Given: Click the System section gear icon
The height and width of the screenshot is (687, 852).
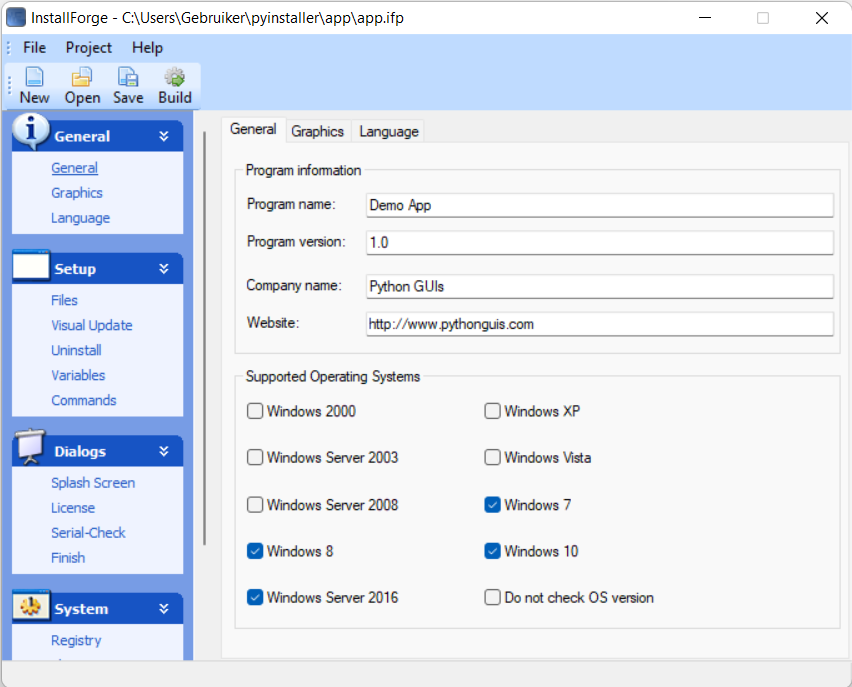Looking at the screenshot, I should pos(31,606).
